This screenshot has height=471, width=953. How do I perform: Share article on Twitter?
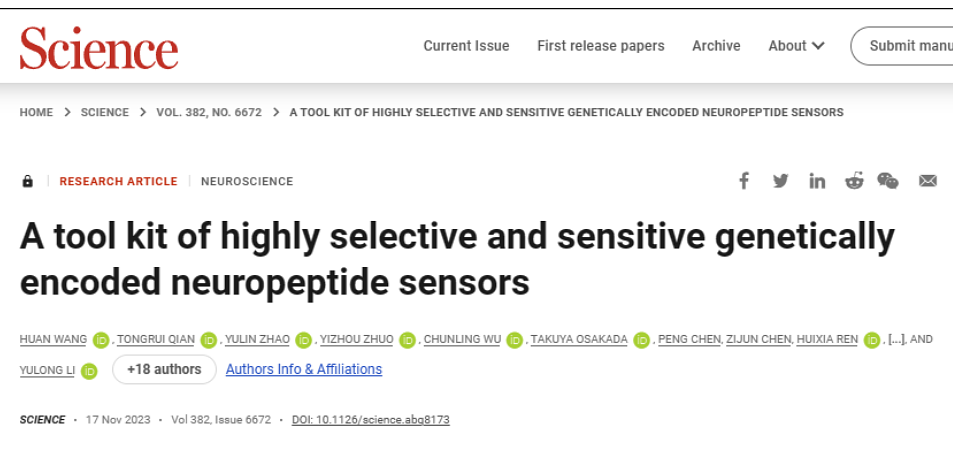(781, 181)
